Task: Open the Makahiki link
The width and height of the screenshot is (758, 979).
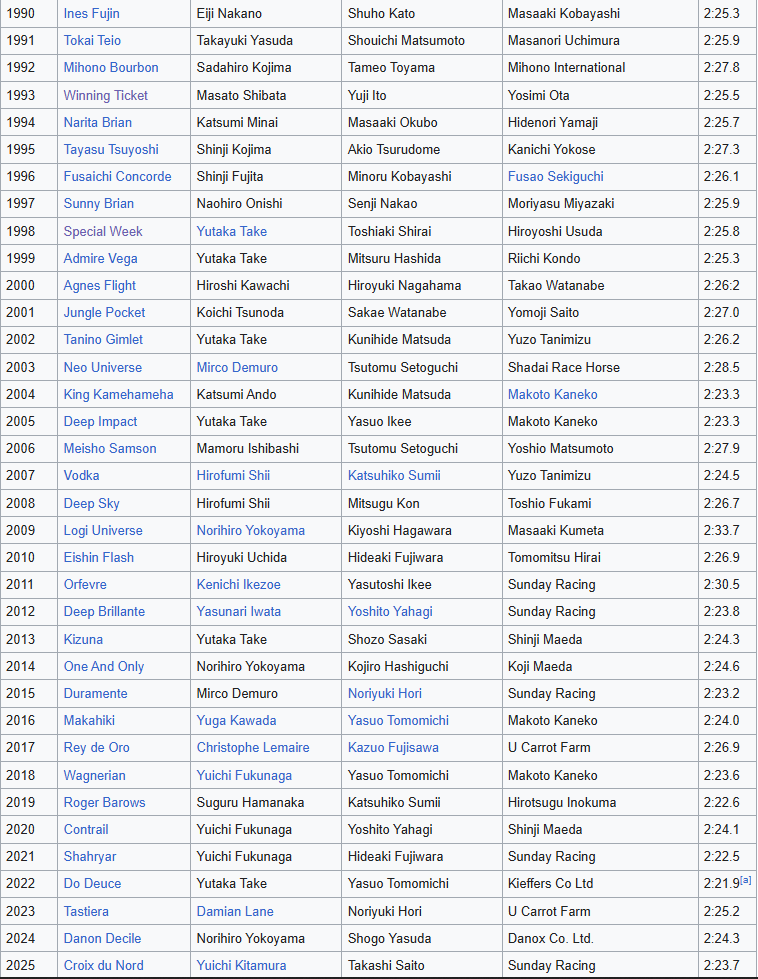Action: tap(89, 721)
